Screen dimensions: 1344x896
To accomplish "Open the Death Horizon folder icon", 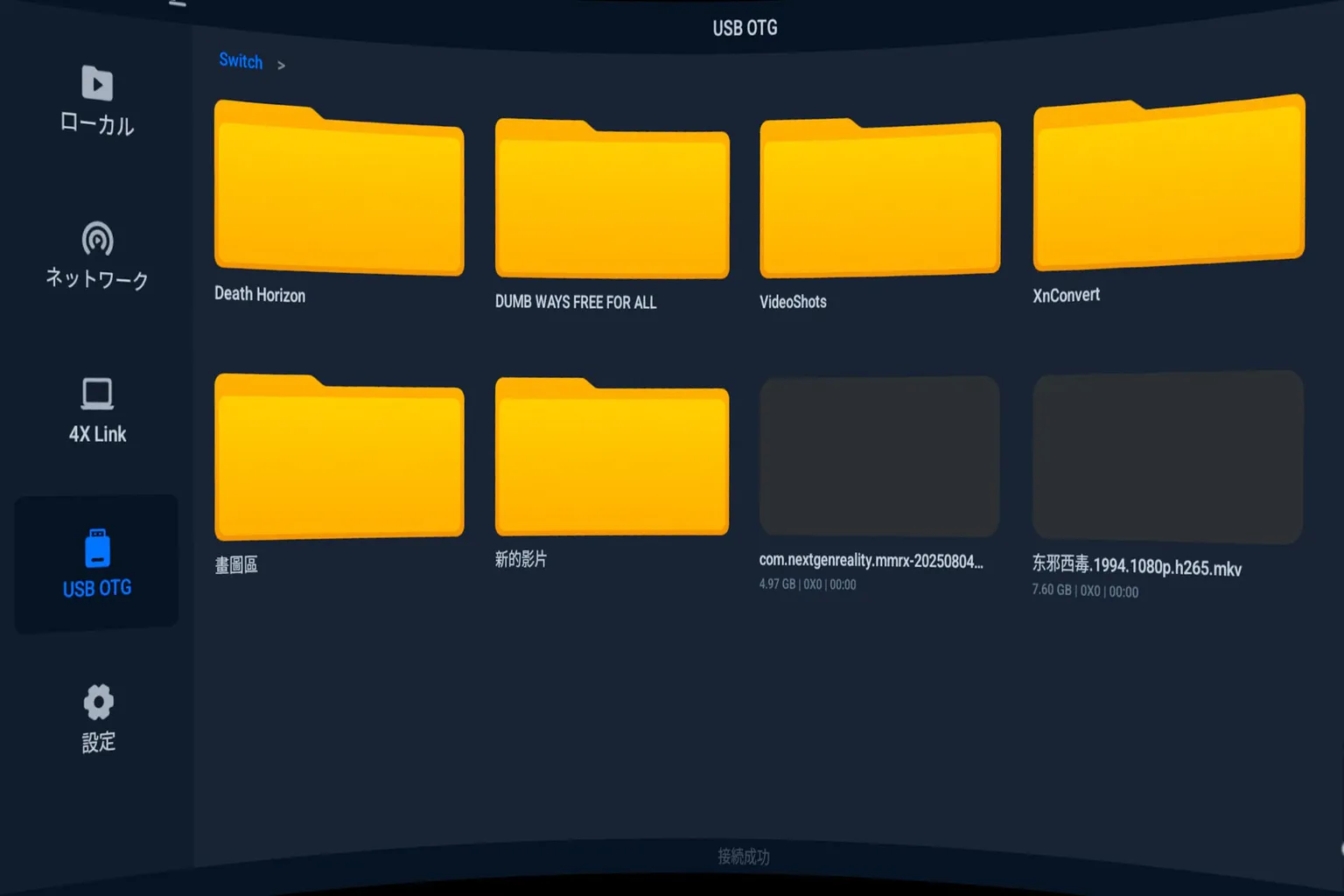I will coord(339,188).
